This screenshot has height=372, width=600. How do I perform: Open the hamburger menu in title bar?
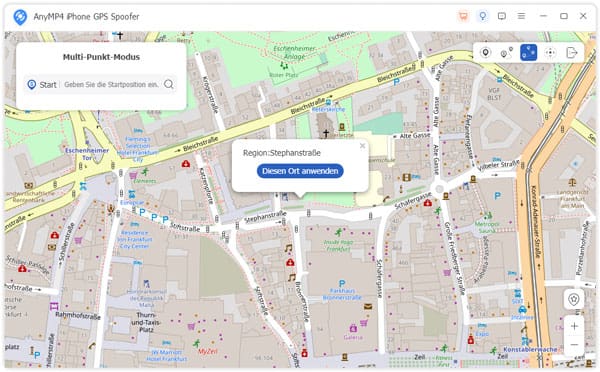(521, 16)
